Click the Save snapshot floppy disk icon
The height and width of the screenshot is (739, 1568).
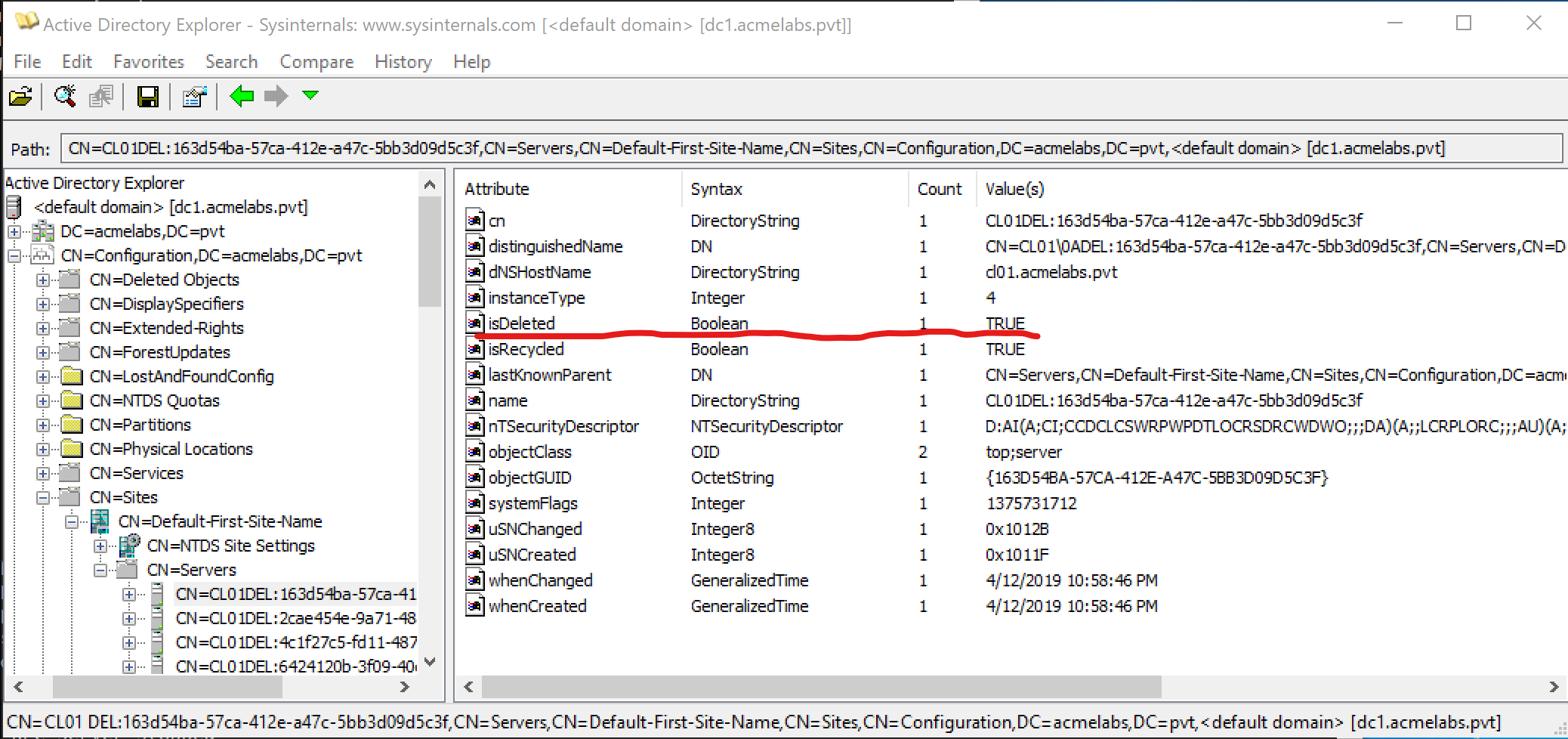tap(147, 97)
